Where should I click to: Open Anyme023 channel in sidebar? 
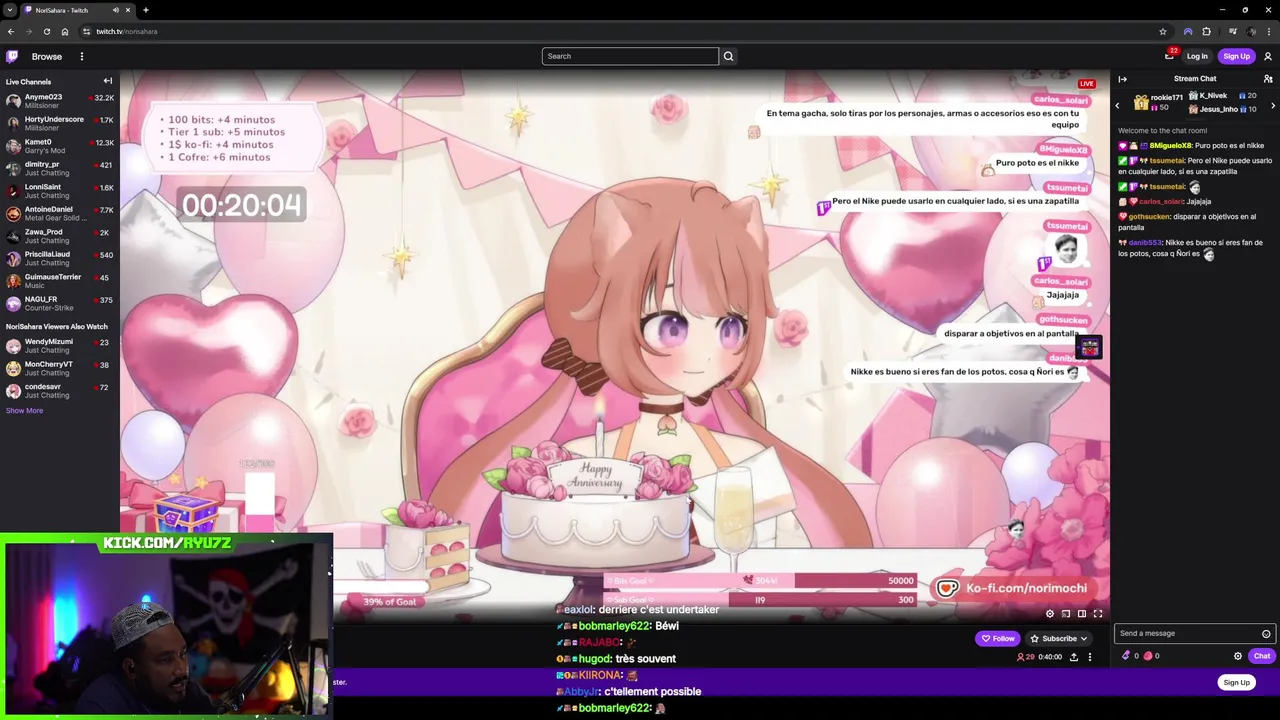[60, 101]
